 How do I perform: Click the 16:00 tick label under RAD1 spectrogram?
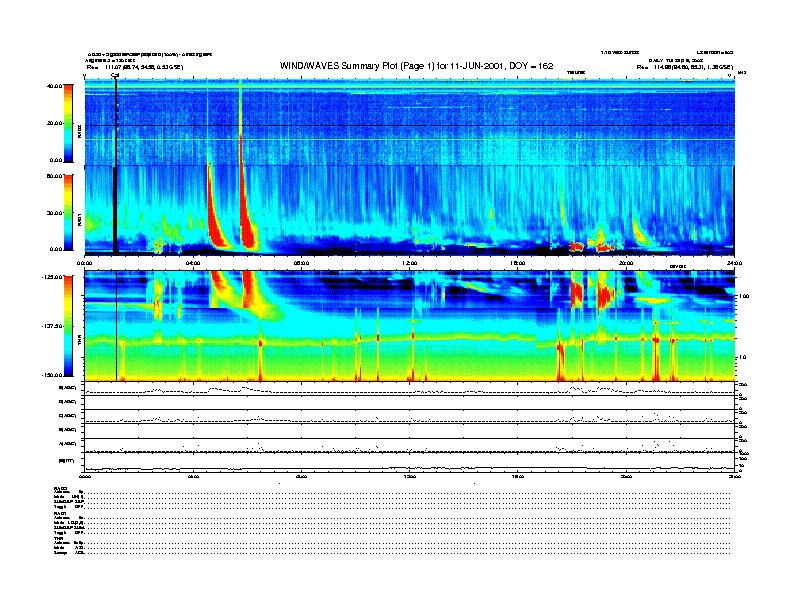(517, 263)
